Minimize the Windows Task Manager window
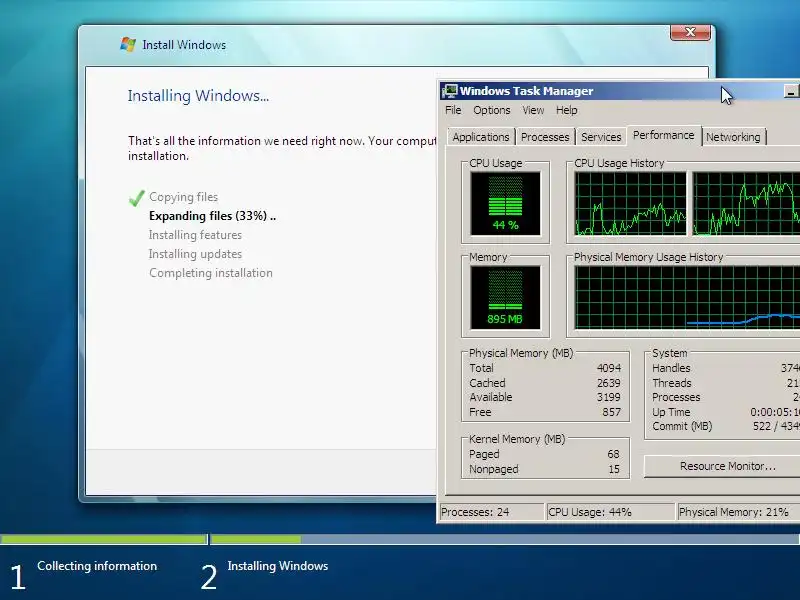Image resolution: width=800 pixels, height=600 pixels. point(790,92)
